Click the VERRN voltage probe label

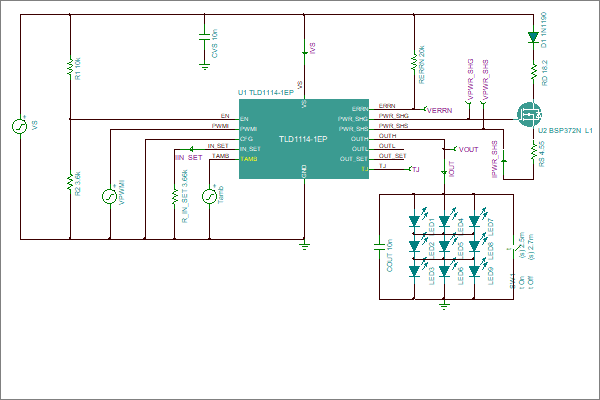[439, 111]
